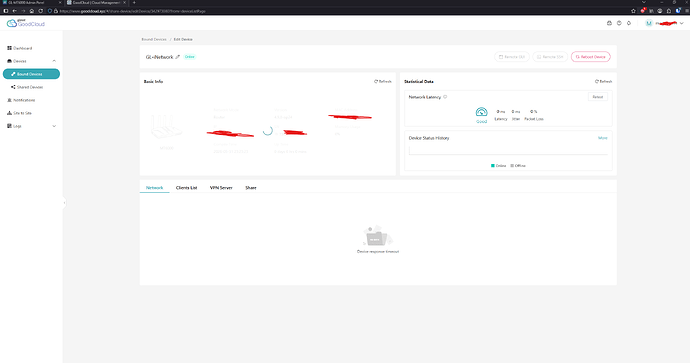This screenshot has height=363, width=690.
Task: Open the browser extensions puzzle icon
Action: coord(669,11)
